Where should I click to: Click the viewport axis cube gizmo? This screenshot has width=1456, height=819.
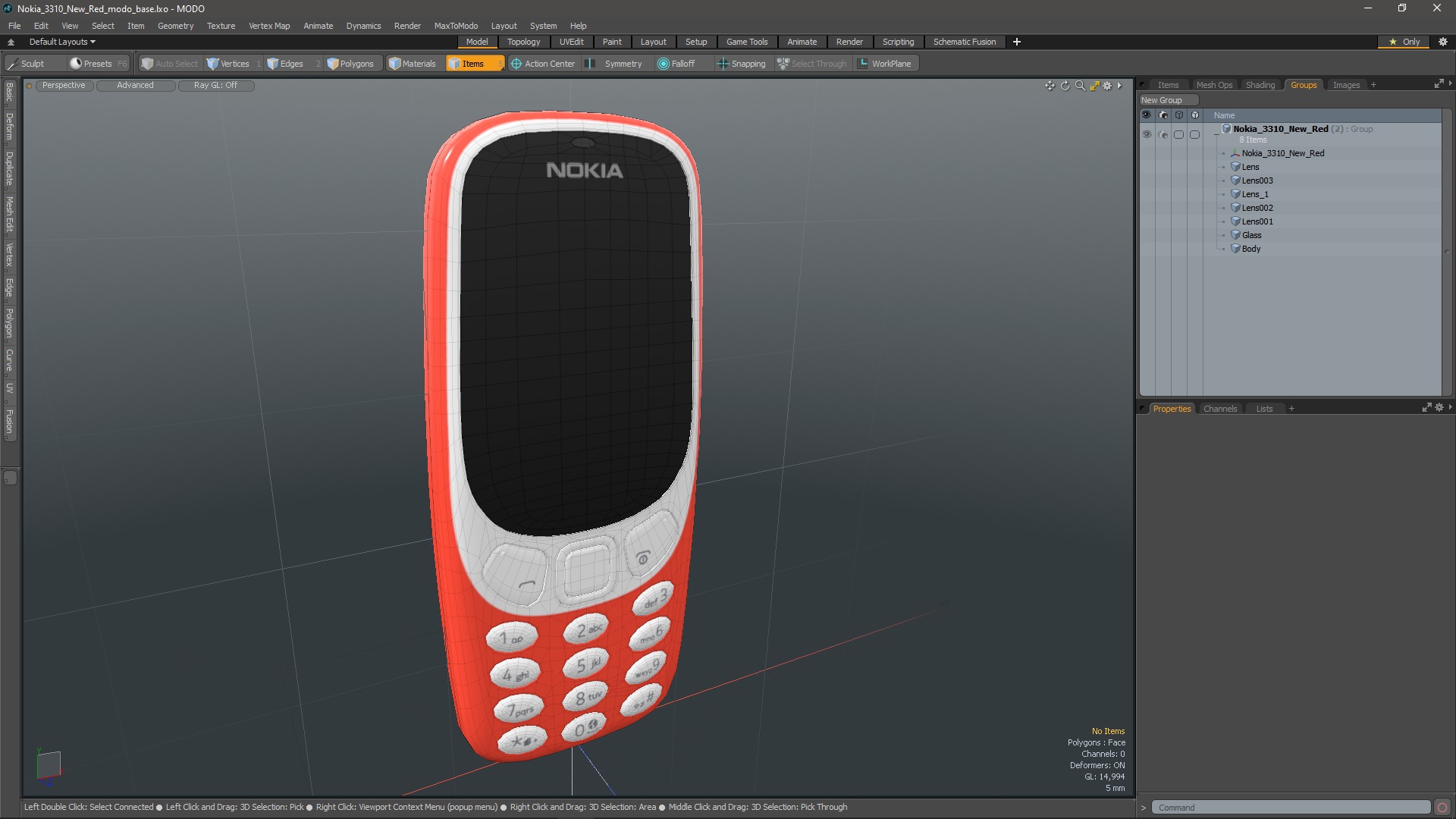(x=49, y=764)
